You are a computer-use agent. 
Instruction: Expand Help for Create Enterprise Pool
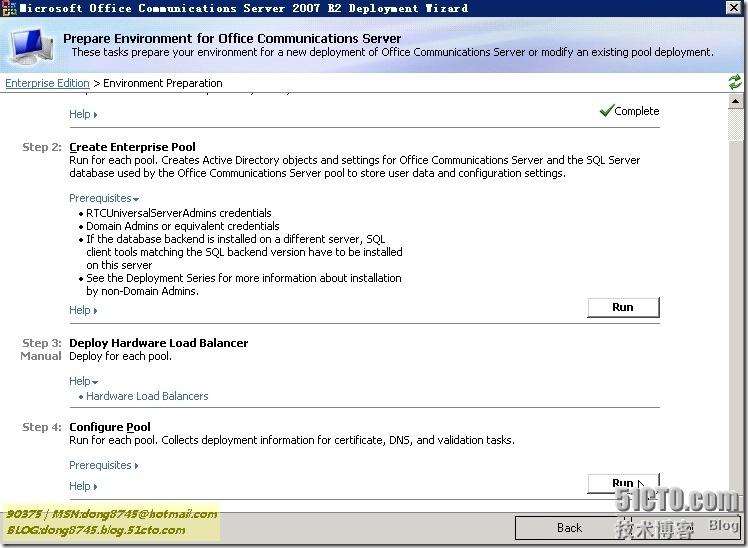83,310
